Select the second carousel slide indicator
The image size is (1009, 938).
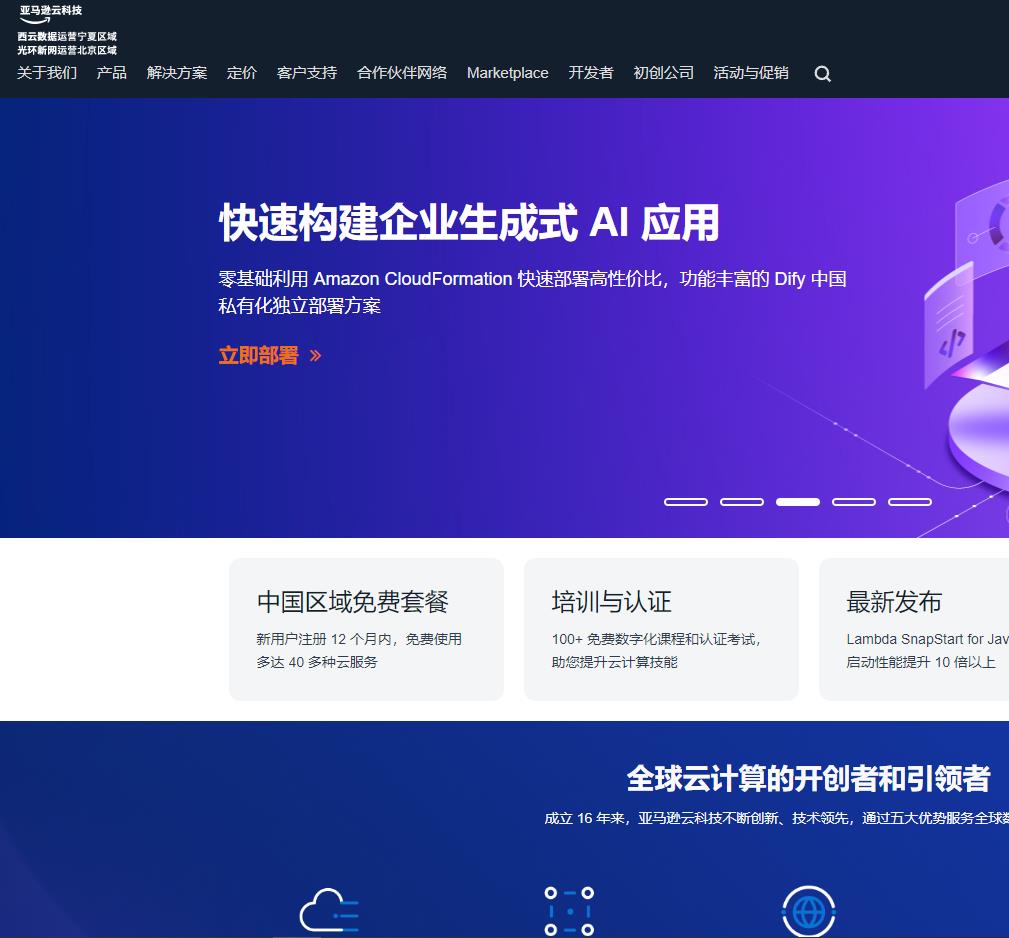pyautogui.click(x=742, y=502)
